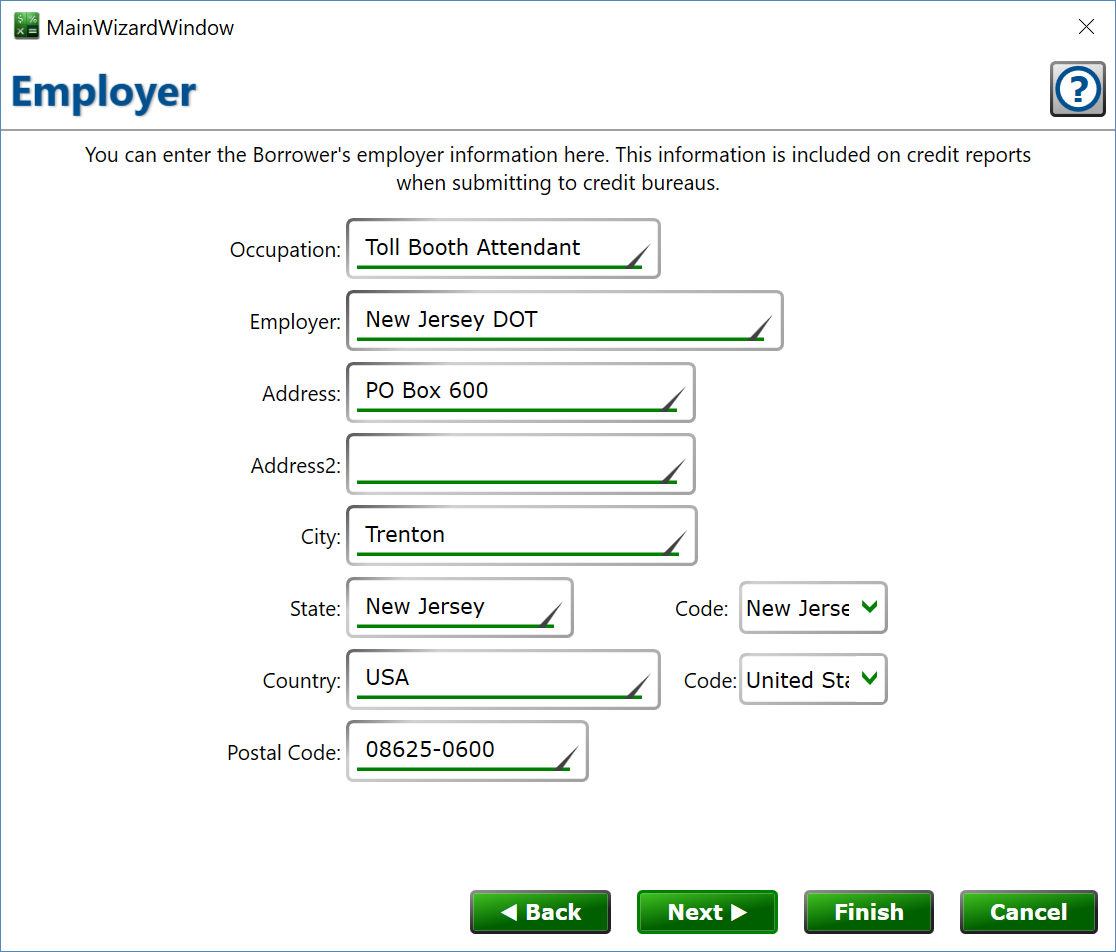Click the Occupation label
This screenshot has height=952, width=1116.
pos(285,250)
